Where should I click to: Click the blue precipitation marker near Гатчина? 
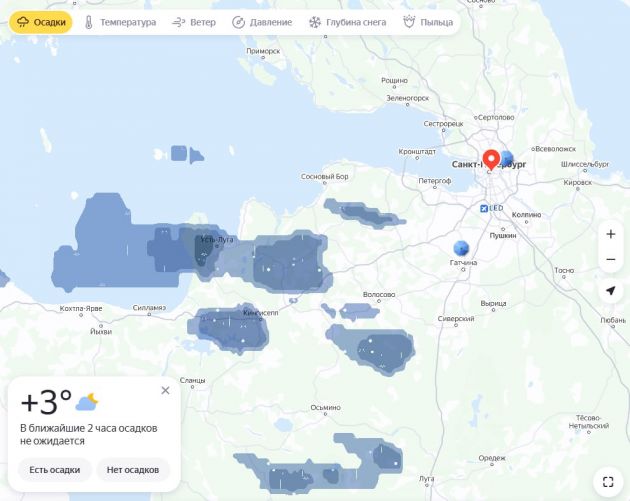(x=461, y=248)
